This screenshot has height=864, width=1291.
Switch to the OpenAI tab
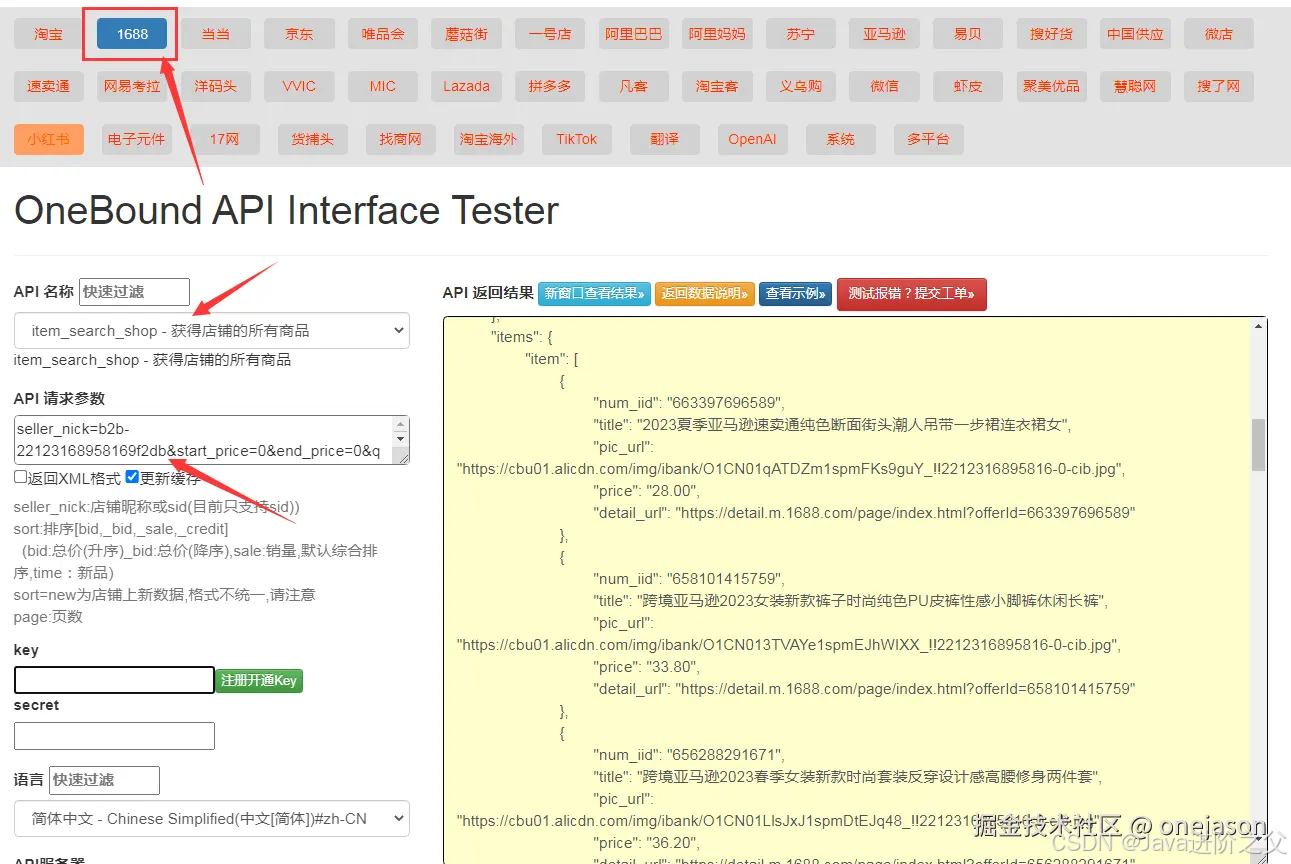tap(752, 139)
